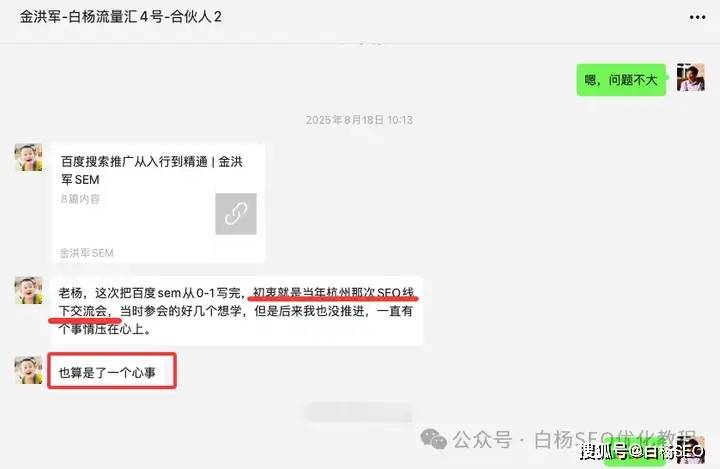The height and width of the screenshot is (469, 720).
Task: Open sender avatar beside 也算是了一个心事
Action: click(28, 370)
